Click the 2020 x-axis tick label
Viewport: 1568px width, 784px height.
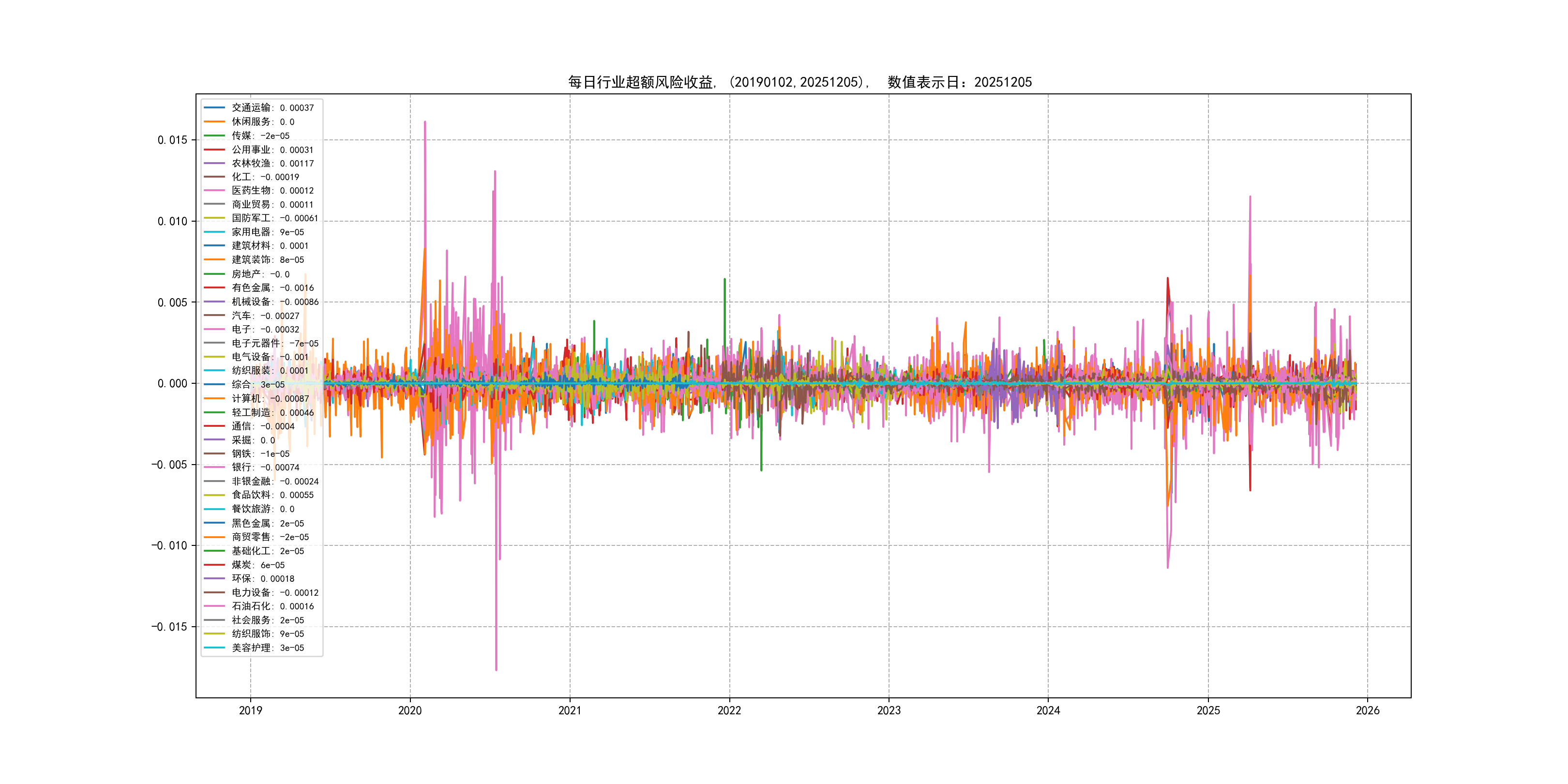coord(409,710)
